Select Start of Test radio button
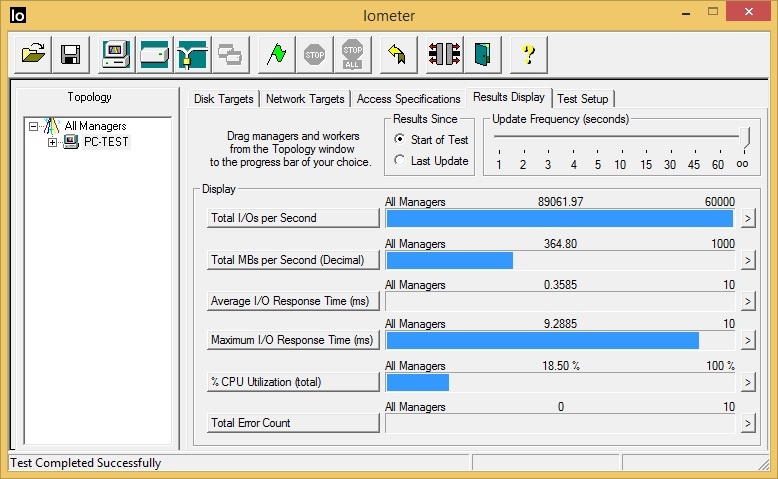Viewport: 778px width, 479px height. [x=399, y=139]
